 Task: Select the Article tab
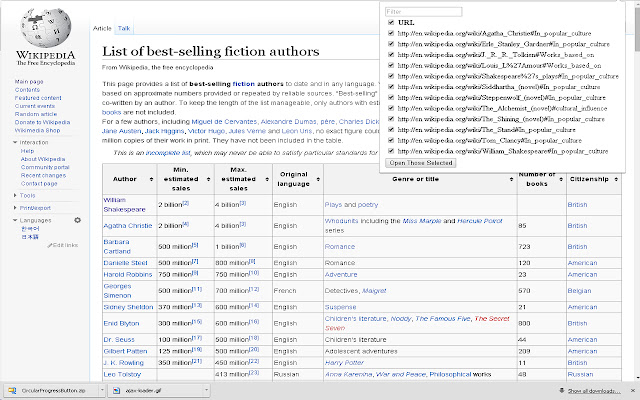(x=103, y=30)
